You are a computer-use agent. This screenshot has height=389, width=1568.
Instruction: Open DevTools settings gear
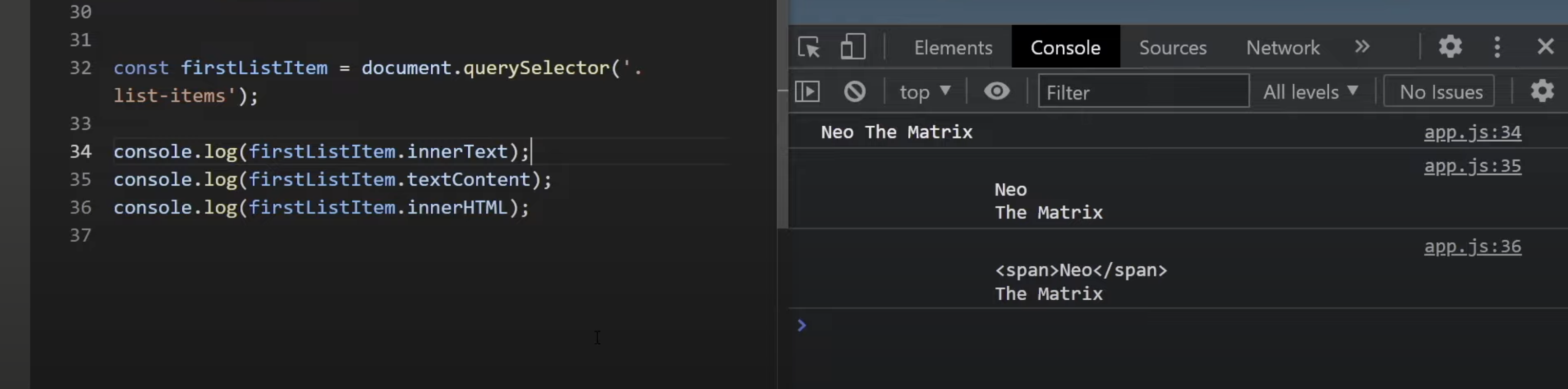point(1450,46)
